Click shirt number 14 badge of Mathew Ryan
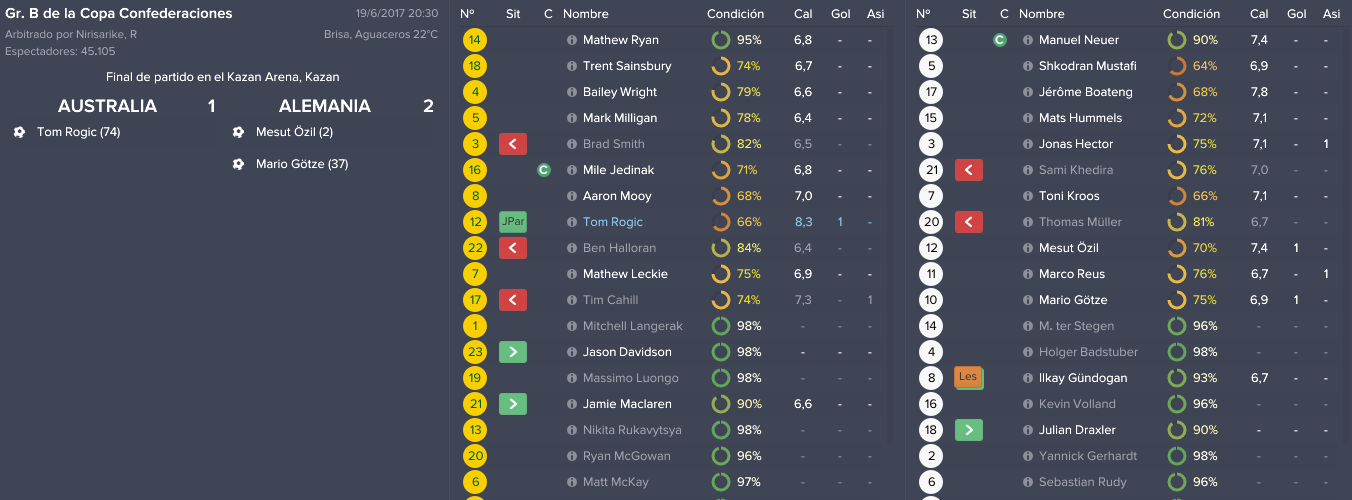1352x500 pixels. (x=476, y=40)
